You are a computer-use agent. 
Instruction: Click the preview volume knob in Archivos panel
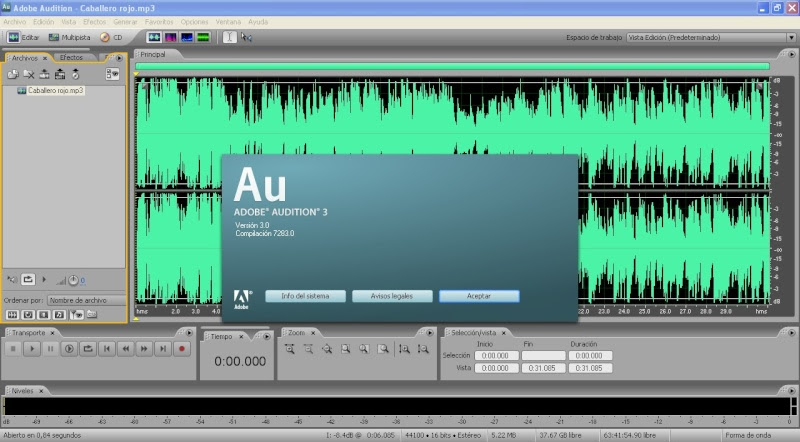74,280
